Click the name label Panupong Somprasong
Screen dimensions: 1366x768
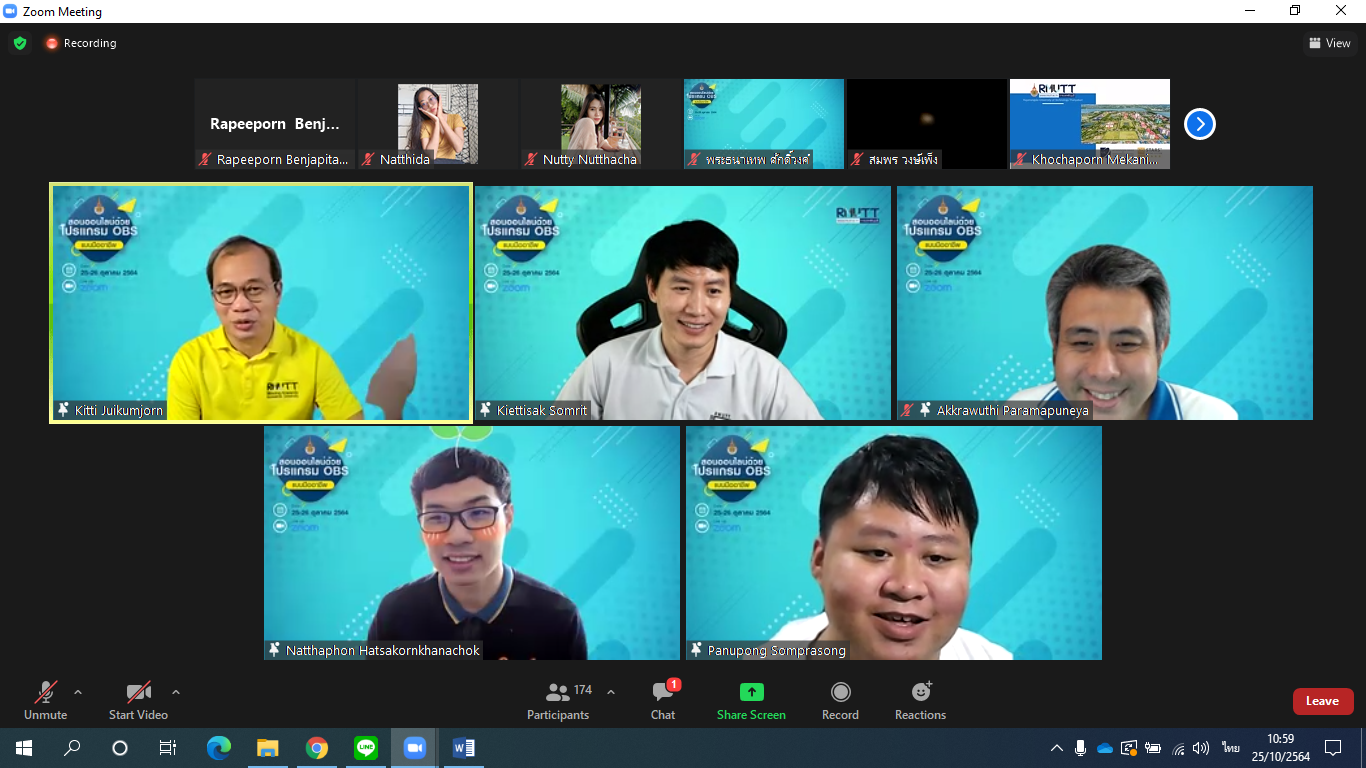tap(777, 650)
